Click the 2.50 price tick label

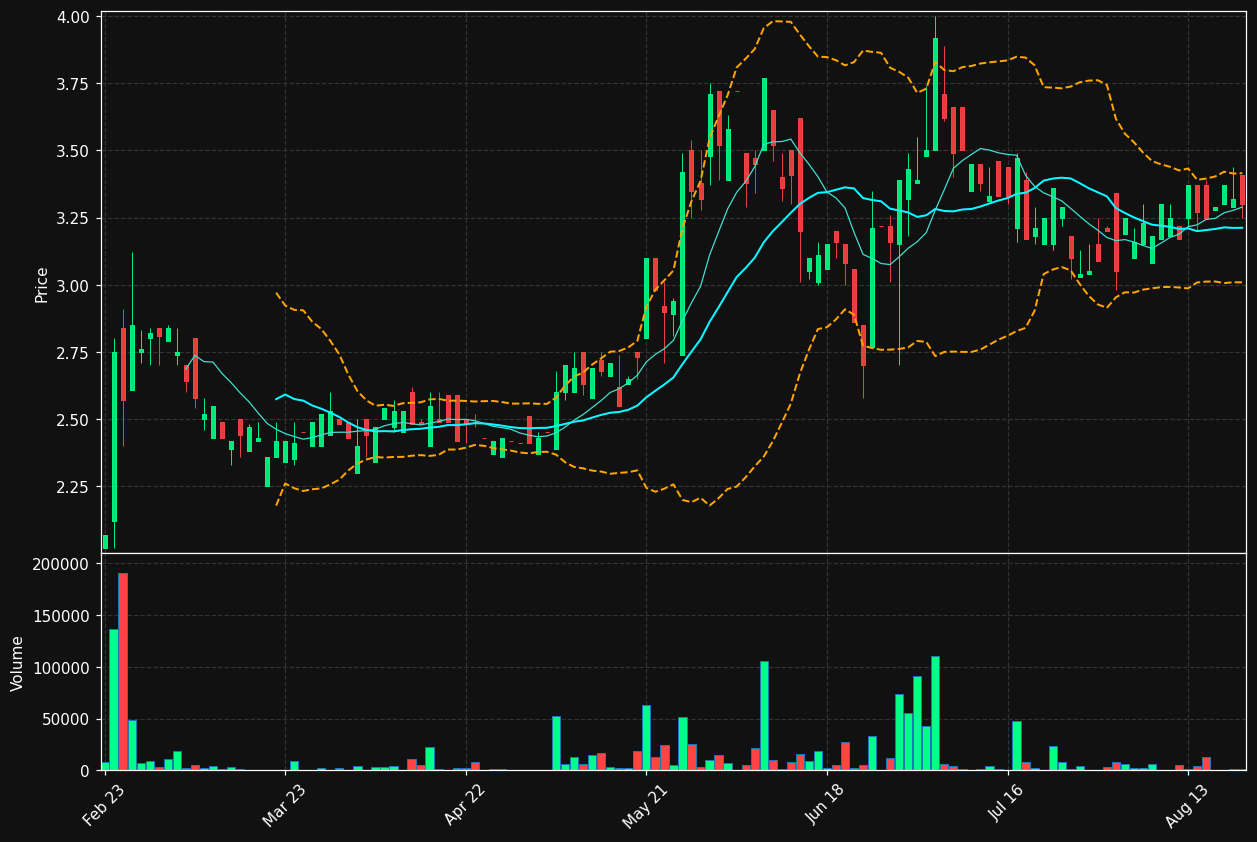tap(75, 420)
